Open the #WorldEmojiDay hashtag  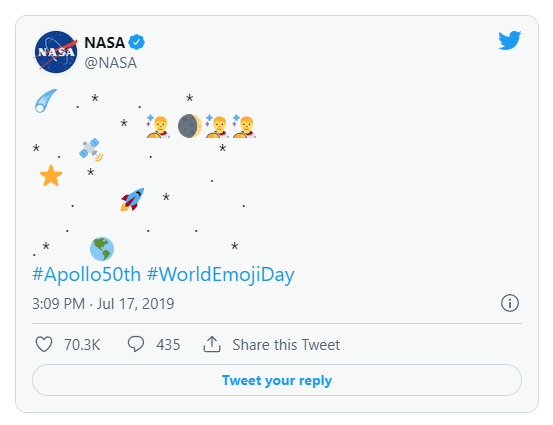click(x=221, y=274)
